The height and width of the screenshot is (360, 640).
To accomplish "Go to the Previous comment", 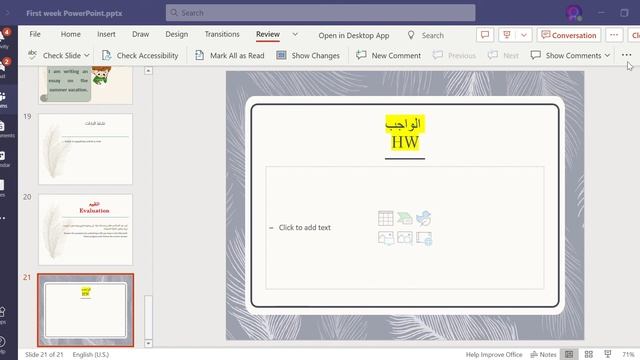I will point(454,55).
